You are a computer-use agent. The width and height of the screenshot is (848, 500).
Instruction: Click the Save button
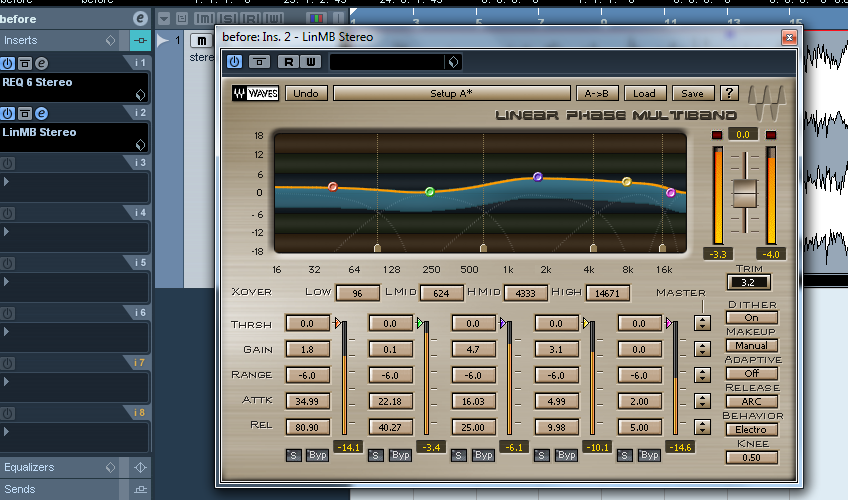pos(692,94)
